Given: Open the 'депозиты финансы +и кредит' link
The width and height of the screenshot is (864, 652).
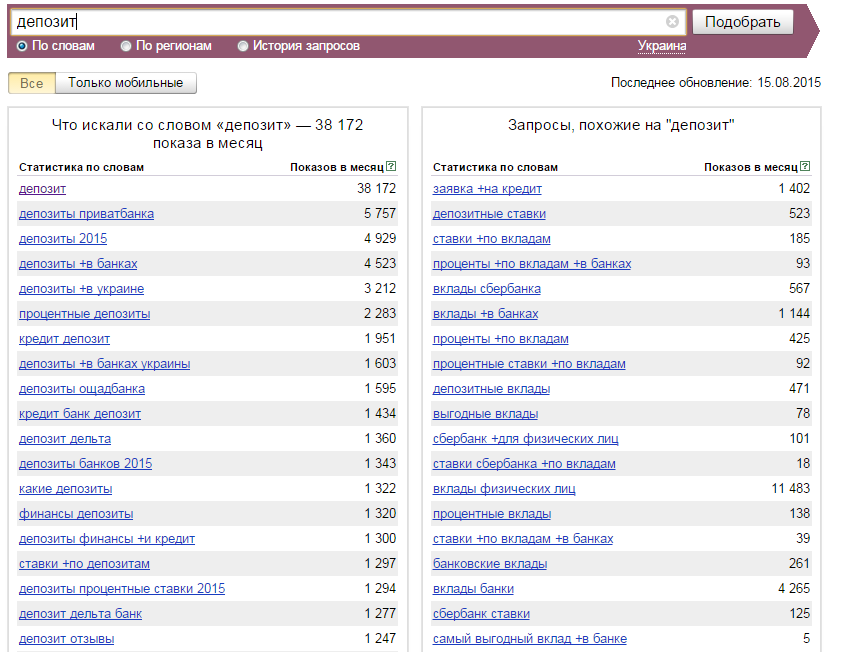Looking at the screenshot, I should [107, 539].
